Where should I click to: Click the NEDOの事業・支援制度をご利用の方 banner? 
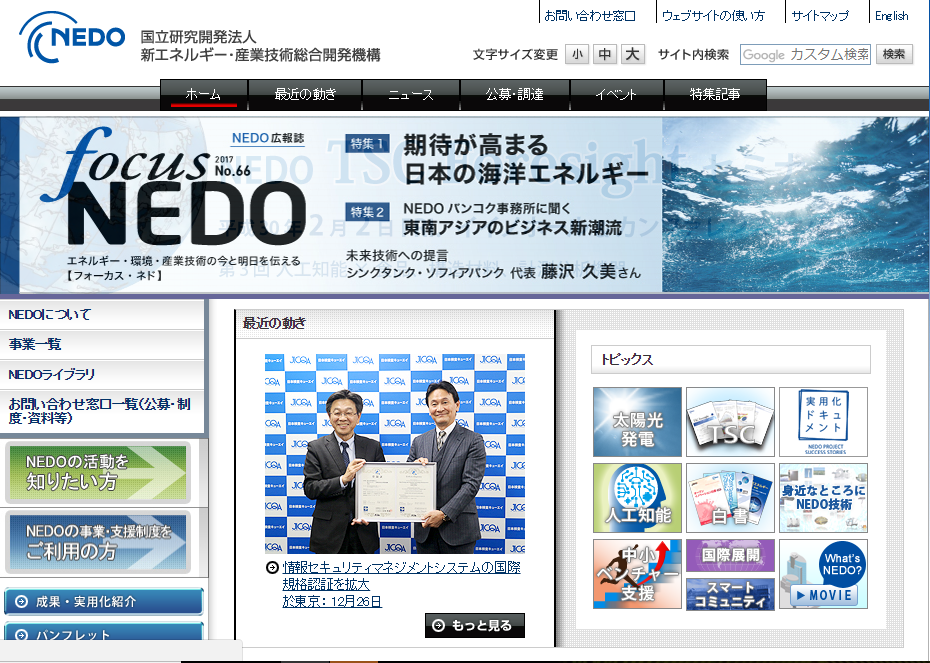pos(98,542)
